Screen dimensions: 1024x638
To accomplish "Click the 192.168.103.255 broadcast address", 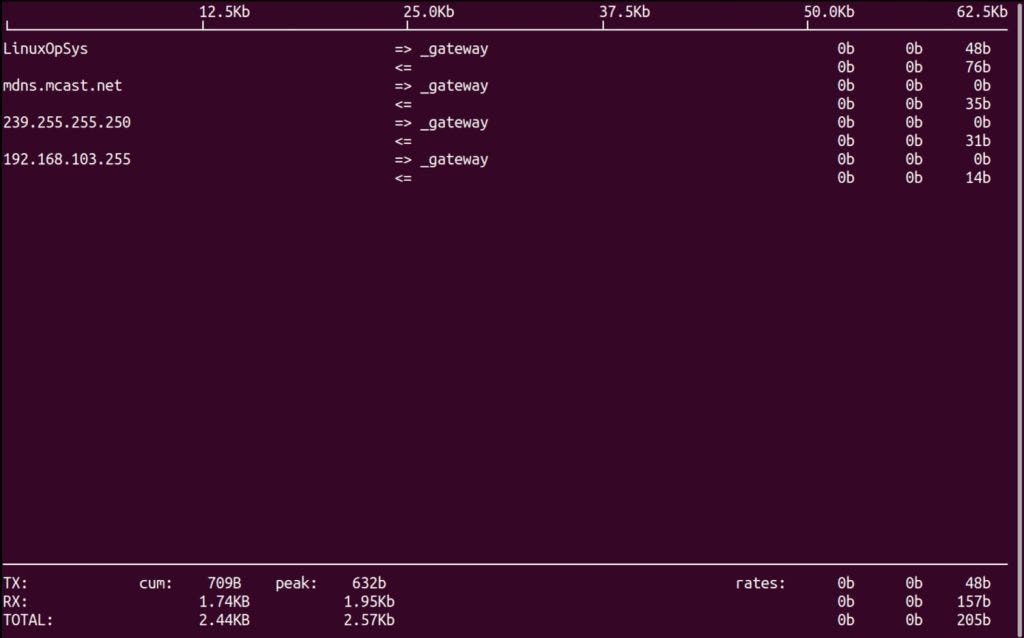I will 66,159.
